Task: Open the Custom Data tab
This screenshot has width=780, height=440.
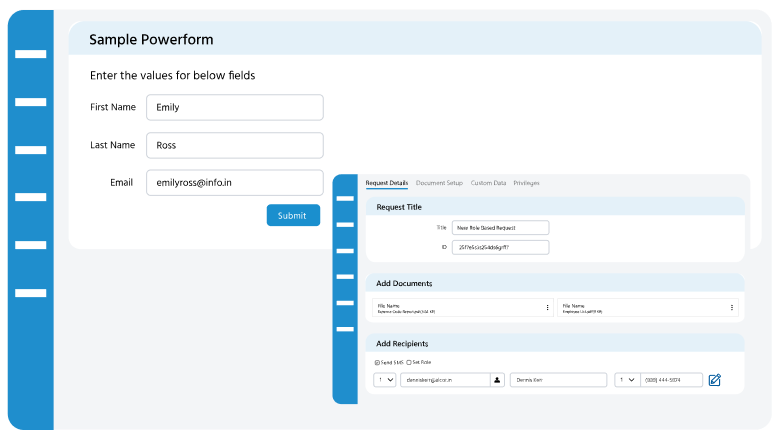Action: click(488, 183)
